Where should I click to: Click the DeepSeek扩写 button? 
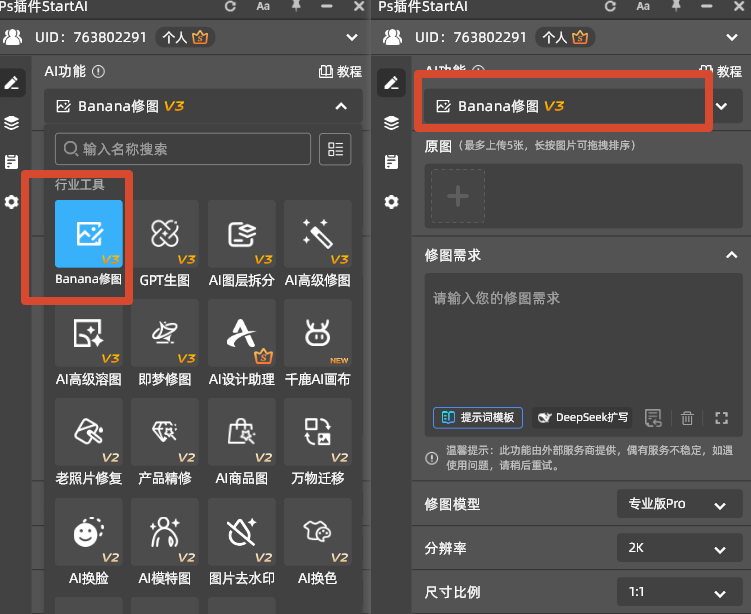click(x=582, y=418)
